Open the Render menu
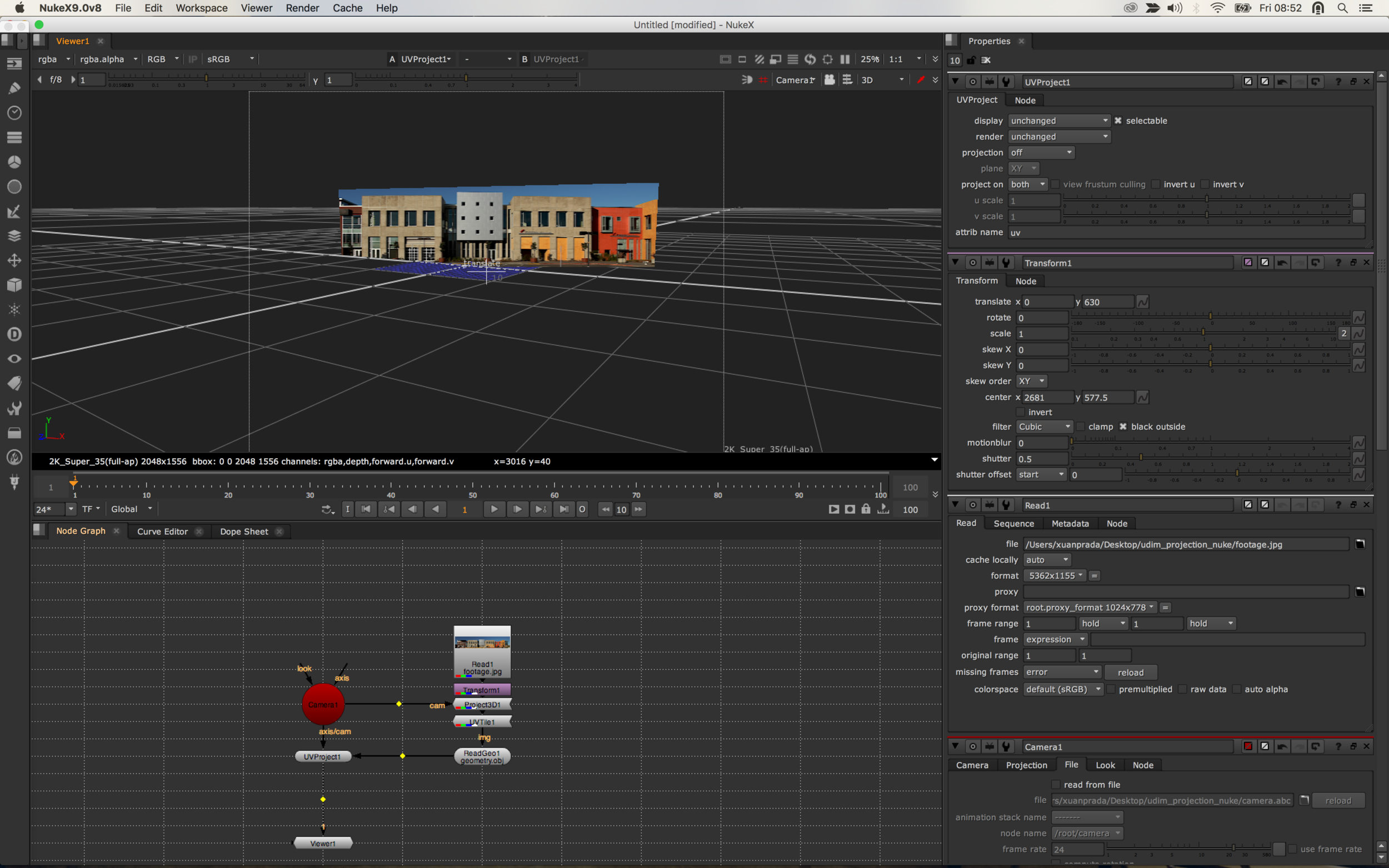Image resolution: width=1389 pixels, height=868 pixels. (x=302, y=8)
